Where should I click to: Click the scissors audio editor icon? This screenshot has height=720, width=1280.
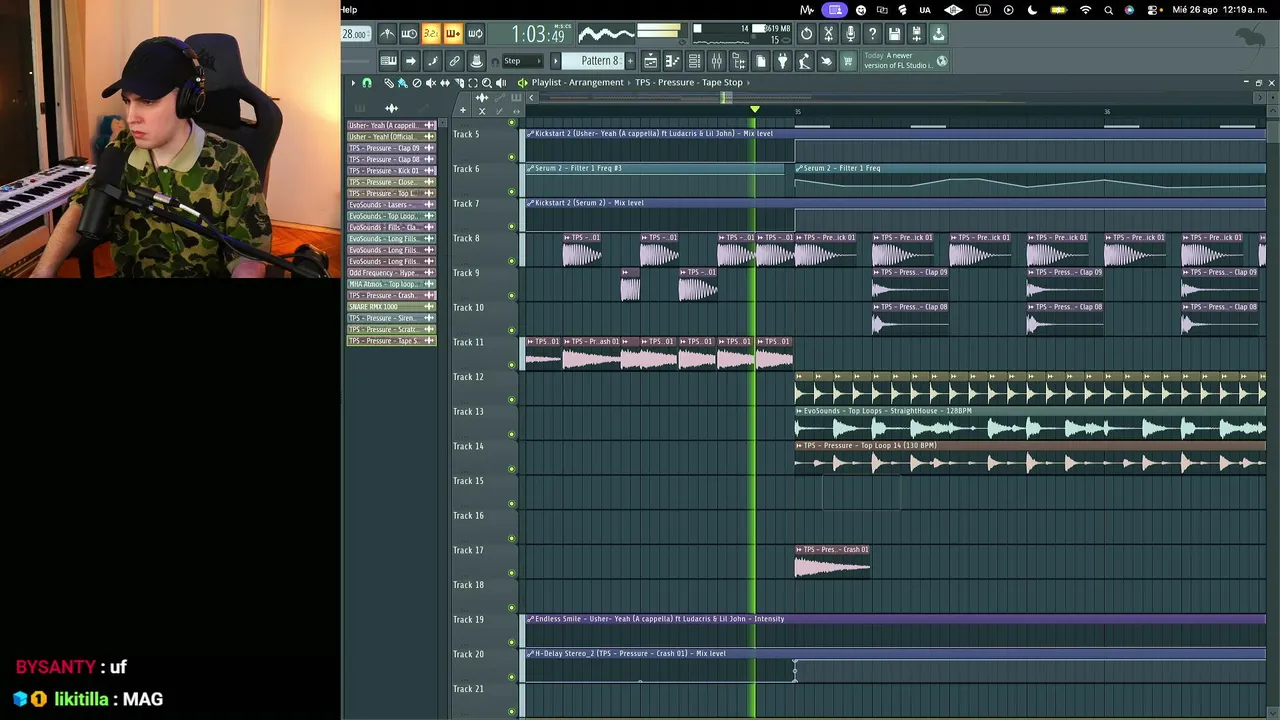pyautogui.click(x=828, y=34)
